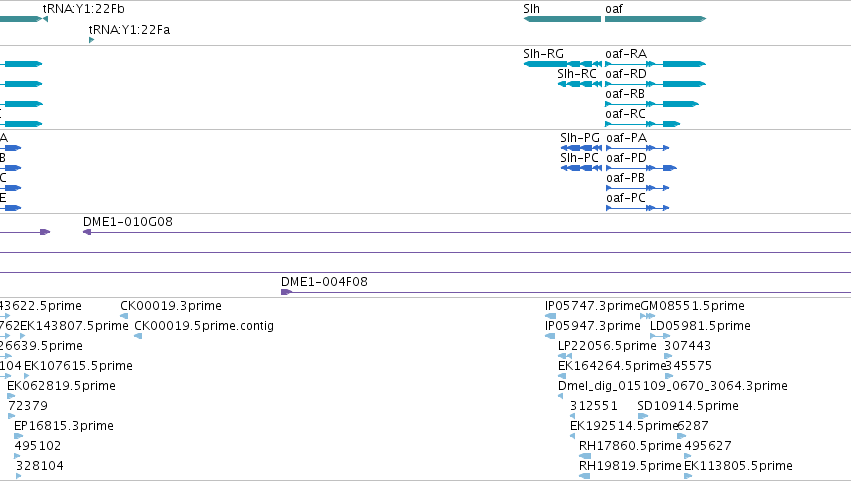Select the DME1-010G08 arrow glyph
Viewport: 851px width, 481px height.
pyautogui.click(x=87, y=232)
